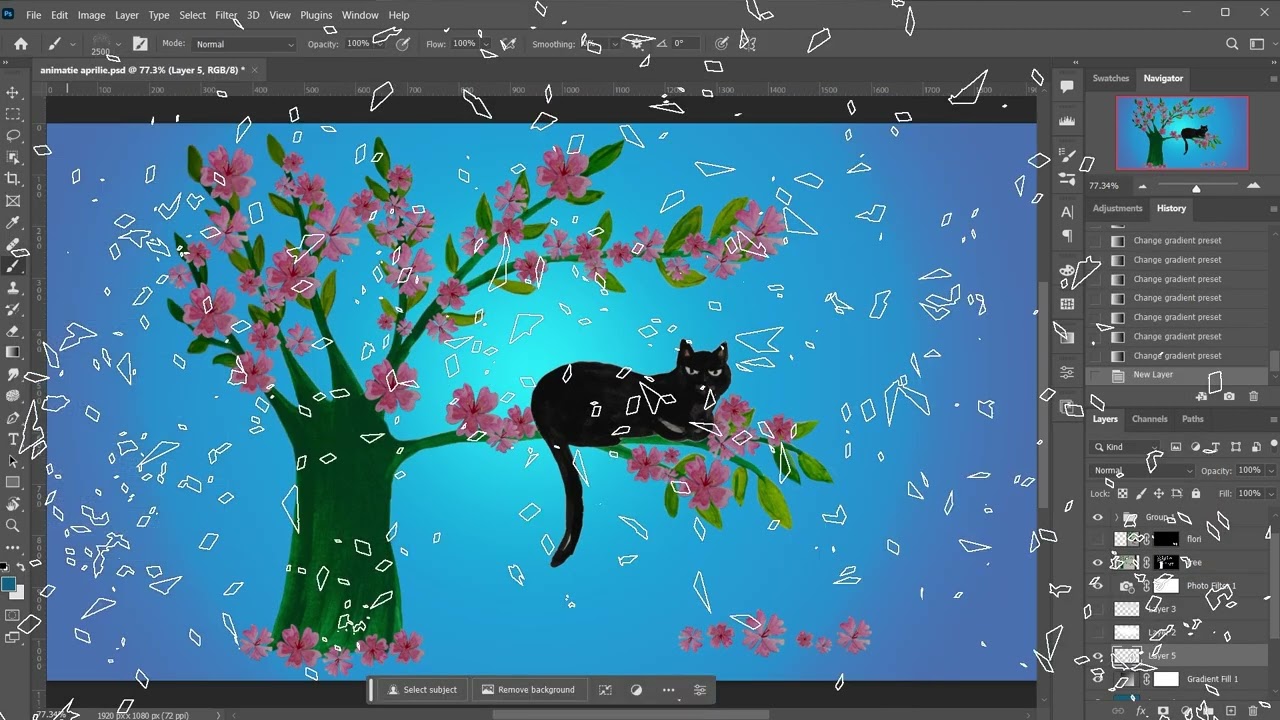The image size is (1280, 720).
Task: Select the Pen tool
Action: tap(13, 418)
